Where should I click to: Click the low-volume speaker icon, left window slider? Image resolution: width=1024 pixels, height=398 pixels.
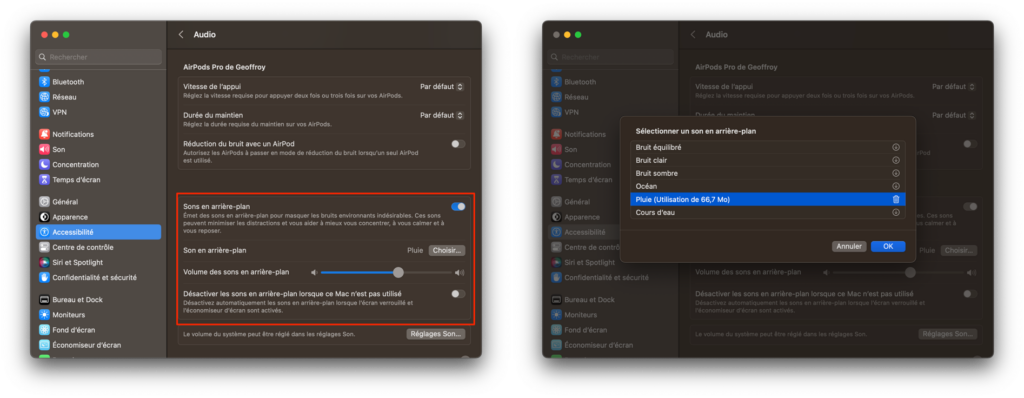click(313, 273)
